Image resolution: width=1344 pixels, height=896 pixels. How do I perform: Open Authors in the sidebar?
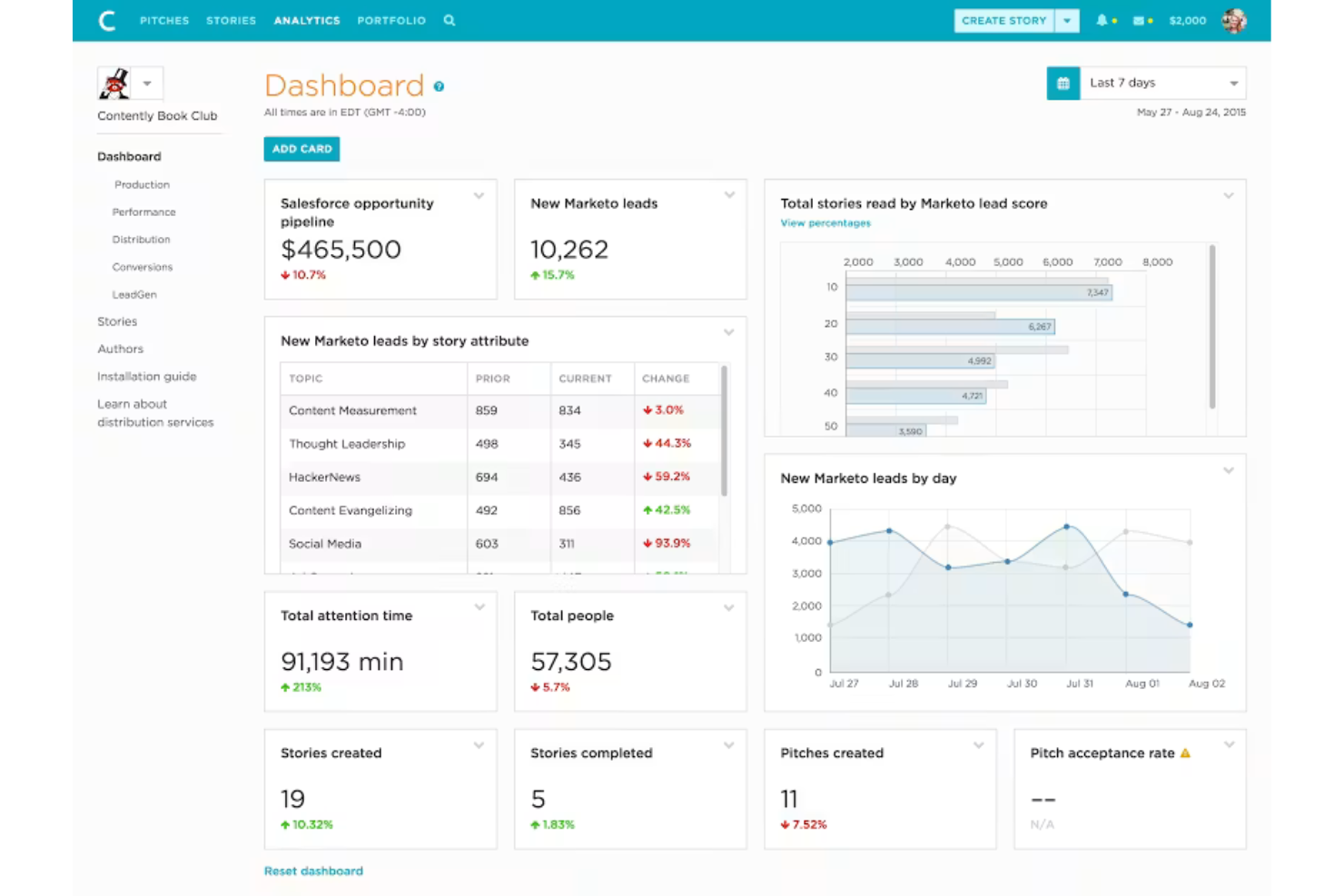point(120,349)
